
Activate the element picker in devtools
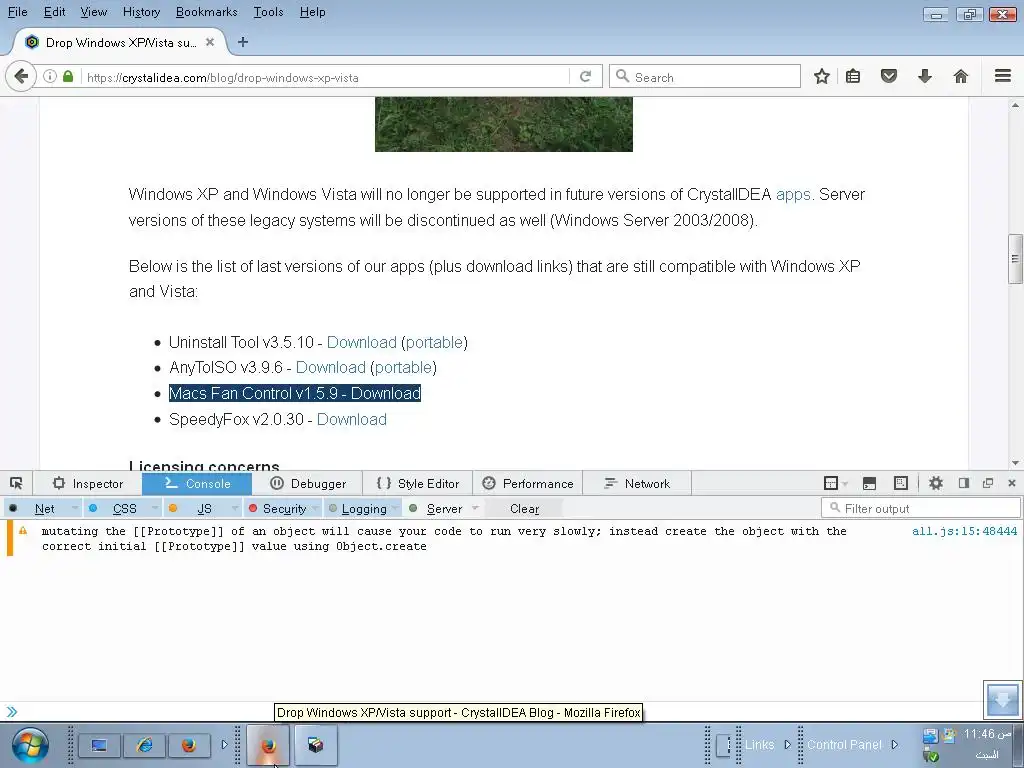click(x=16, y=483)
